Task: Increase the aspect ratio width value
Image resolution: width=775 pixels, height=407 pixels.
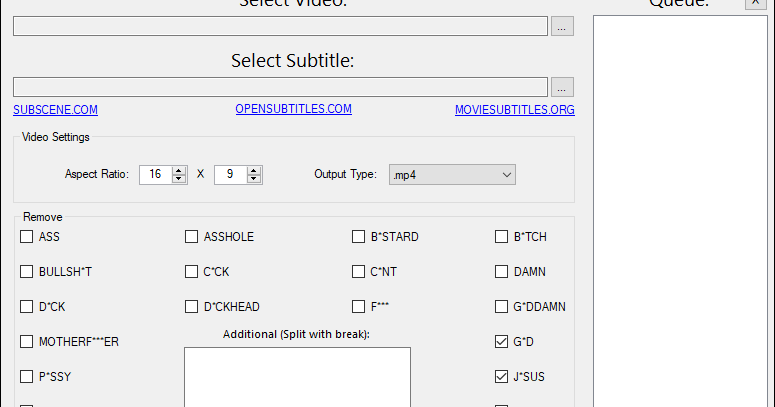Action: click(x=179, y=170)
